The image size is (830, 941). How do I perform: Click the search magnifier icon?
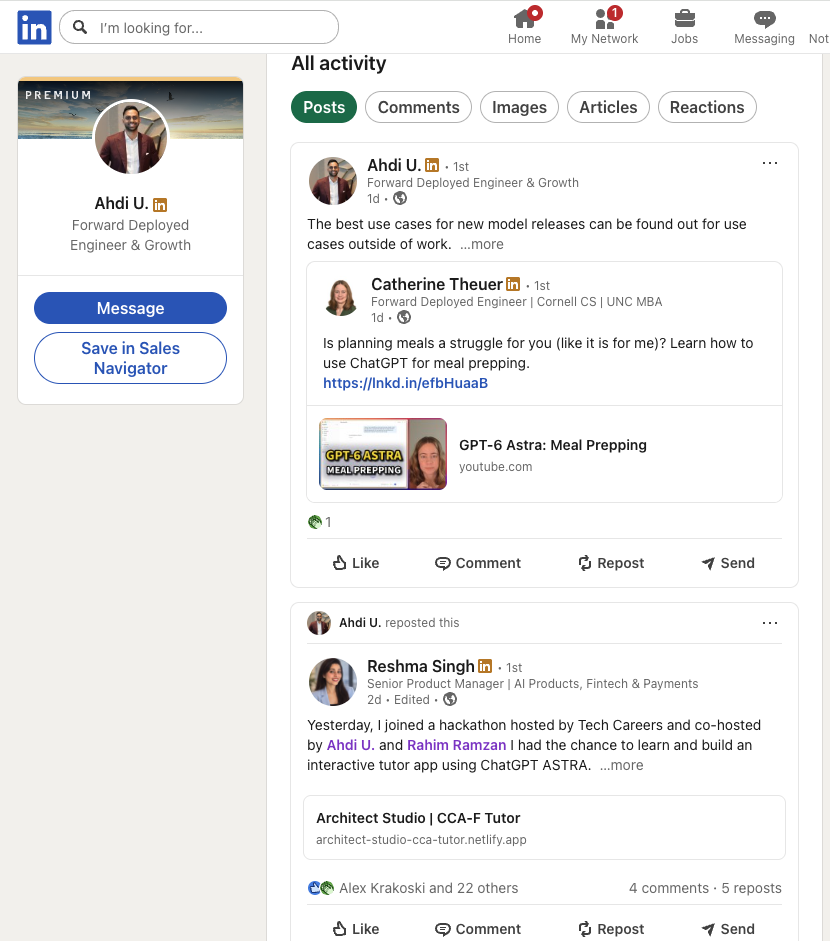[x=80, y=27]
